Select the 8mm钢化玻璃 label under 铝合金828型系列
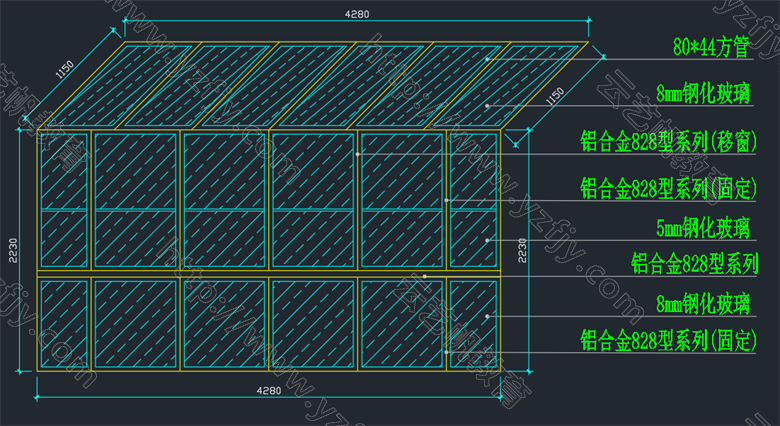780x426 pixels. click(702, 304)
